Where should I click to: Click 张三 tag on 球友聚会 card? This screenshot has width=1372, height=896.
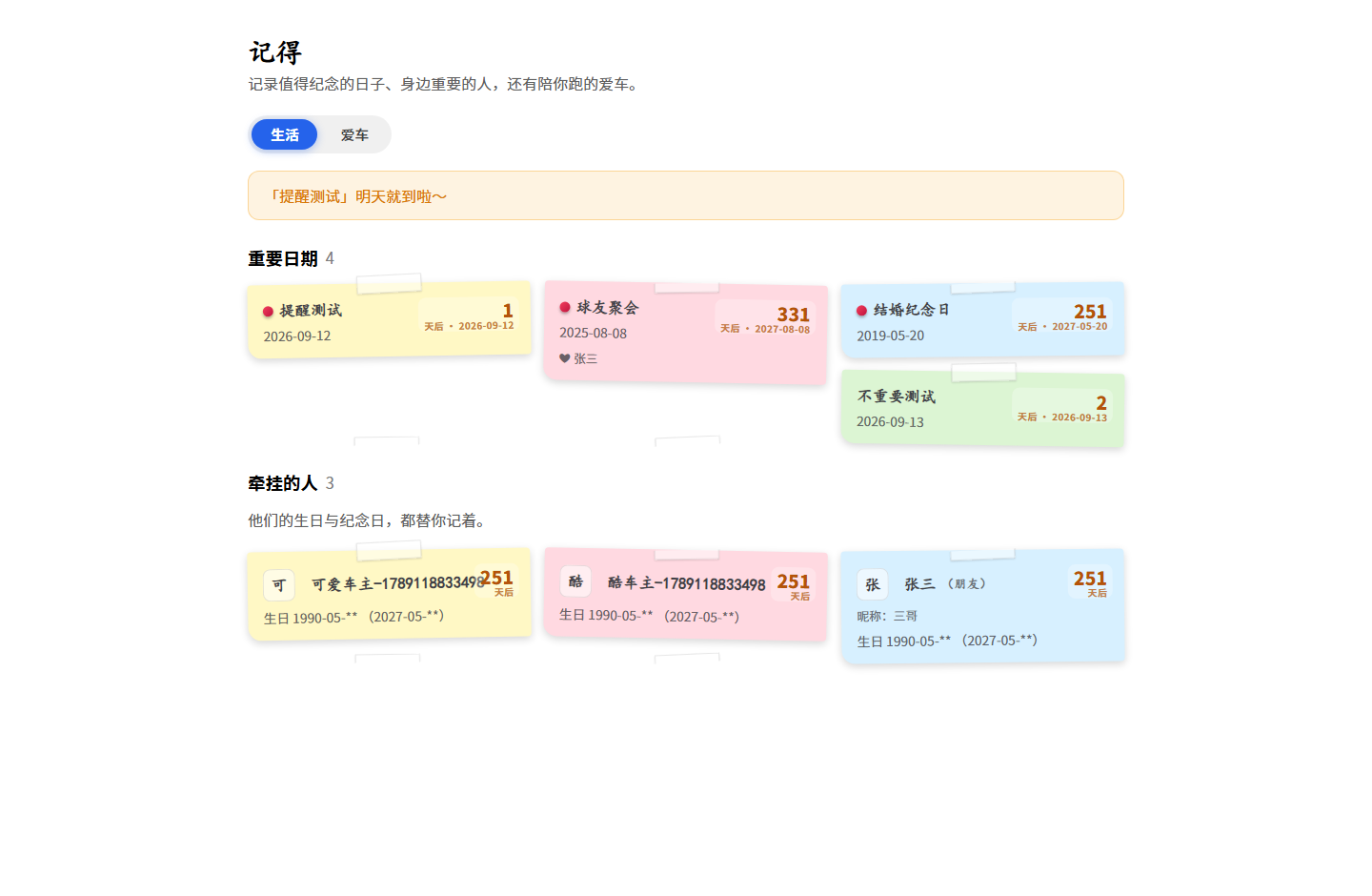(x=585, y=358)
